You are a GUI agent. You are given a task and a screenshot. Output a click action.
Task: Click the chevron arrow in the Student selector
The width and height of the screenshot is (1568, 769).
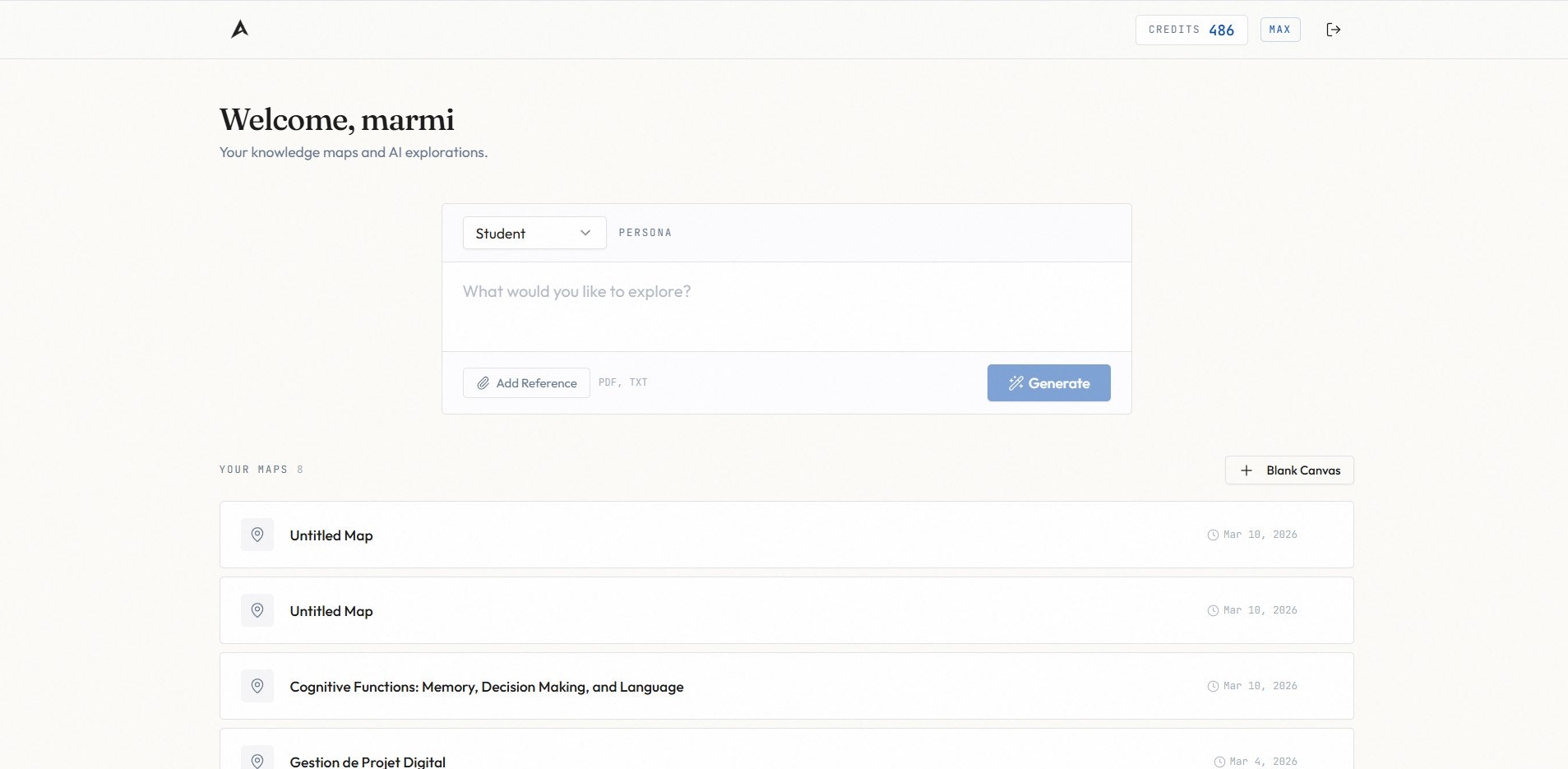[585, 233]
